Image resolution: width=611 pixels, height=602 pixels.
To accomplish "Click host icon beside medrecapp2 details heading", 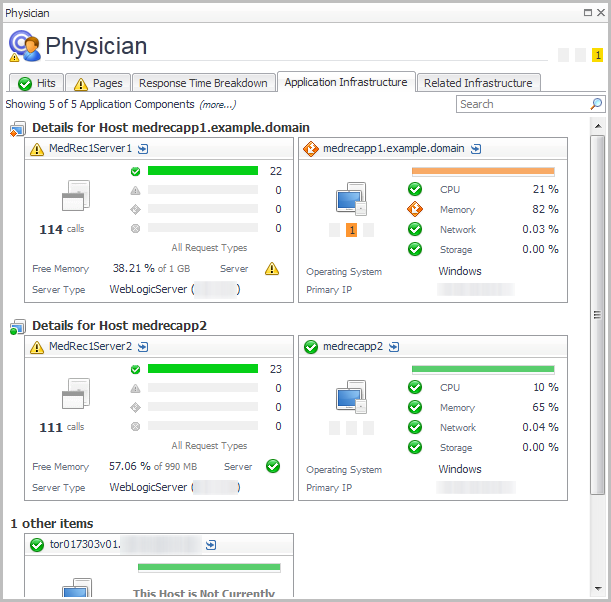I will 18,327.
